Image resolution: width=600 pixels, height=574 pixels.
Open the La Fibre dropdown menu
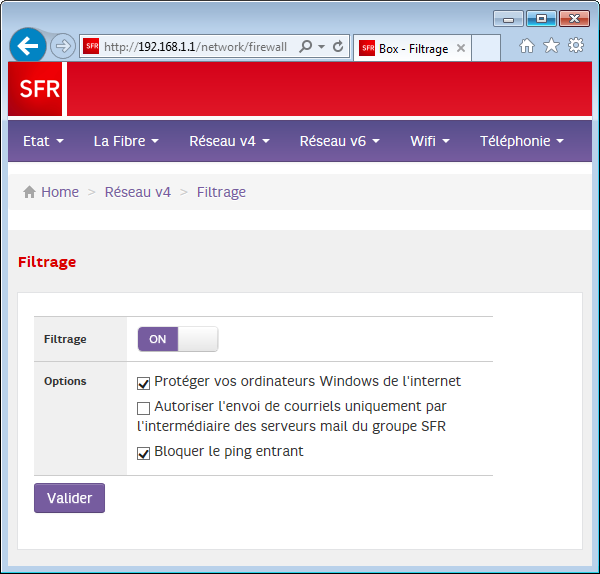tap(126, 141)
